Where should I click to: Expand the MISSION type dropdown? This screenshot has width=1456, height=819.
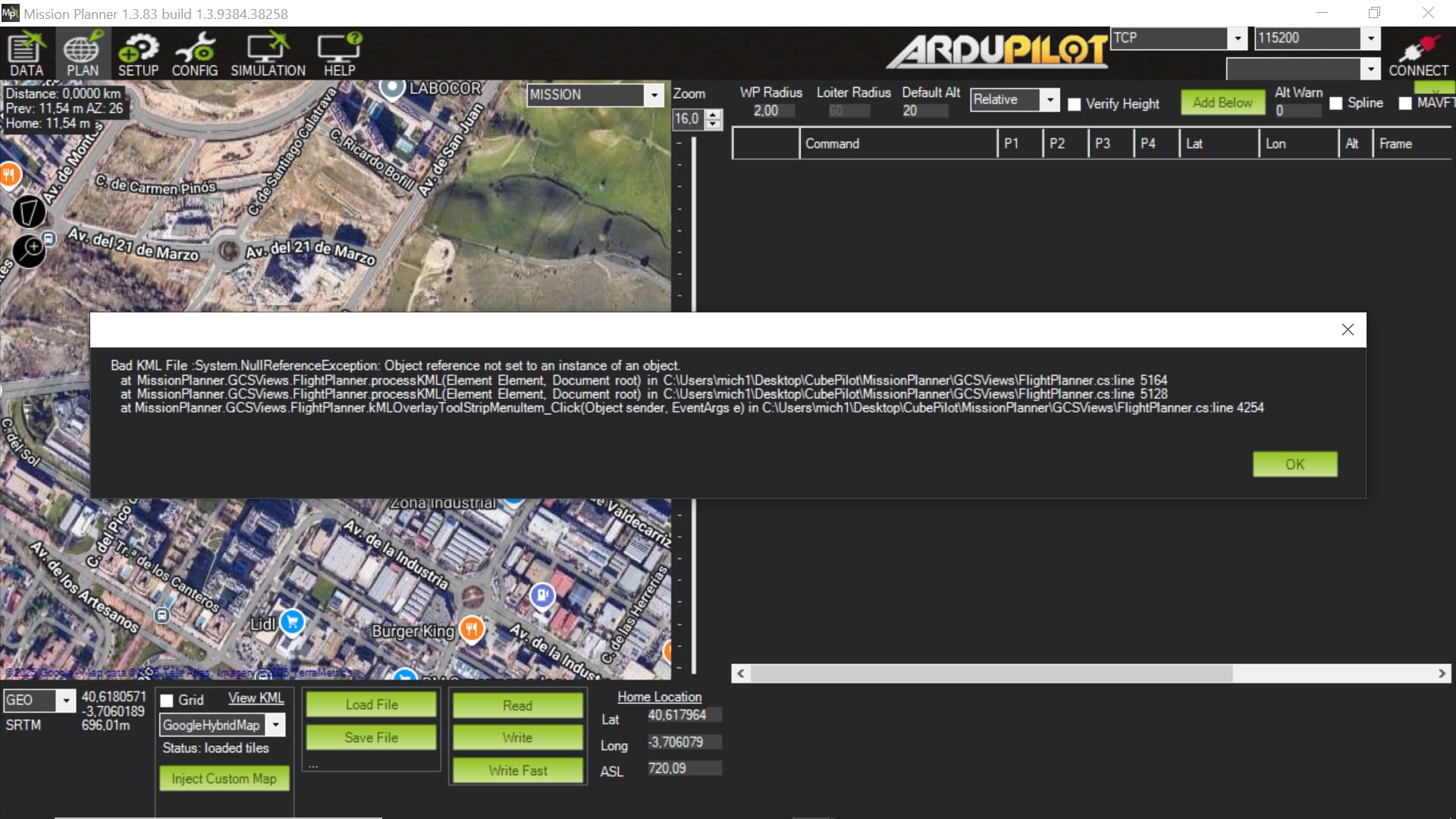coord(654,96)
